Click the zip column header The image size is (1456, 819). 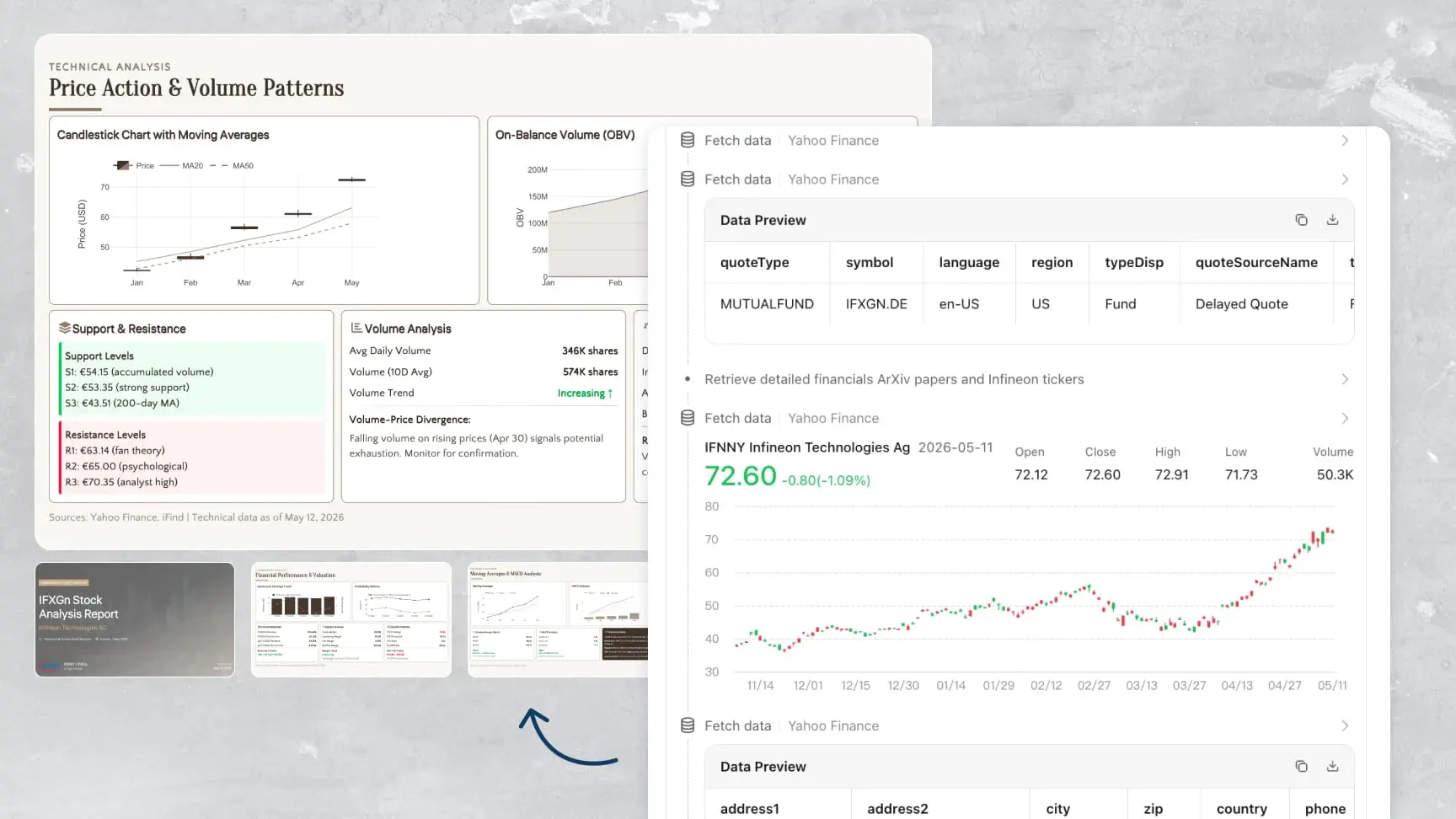pyautogui.click(x=1154, y=809)
